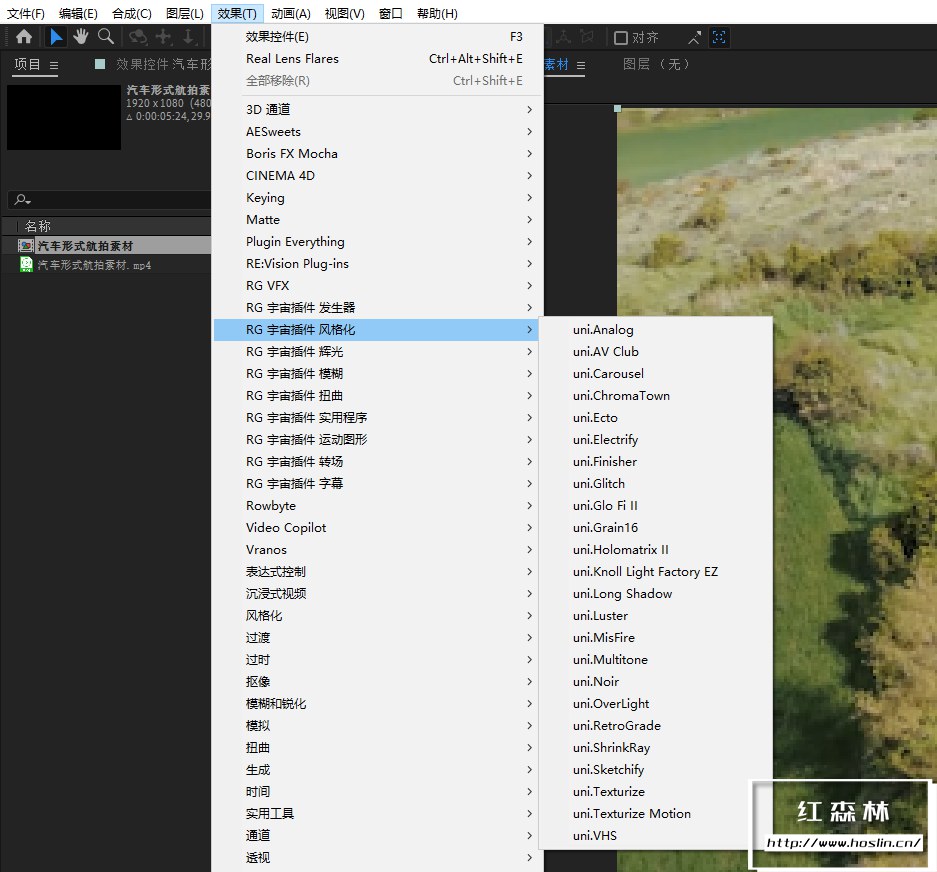Switch to the 图层（无）tab

tap(657, 65)
